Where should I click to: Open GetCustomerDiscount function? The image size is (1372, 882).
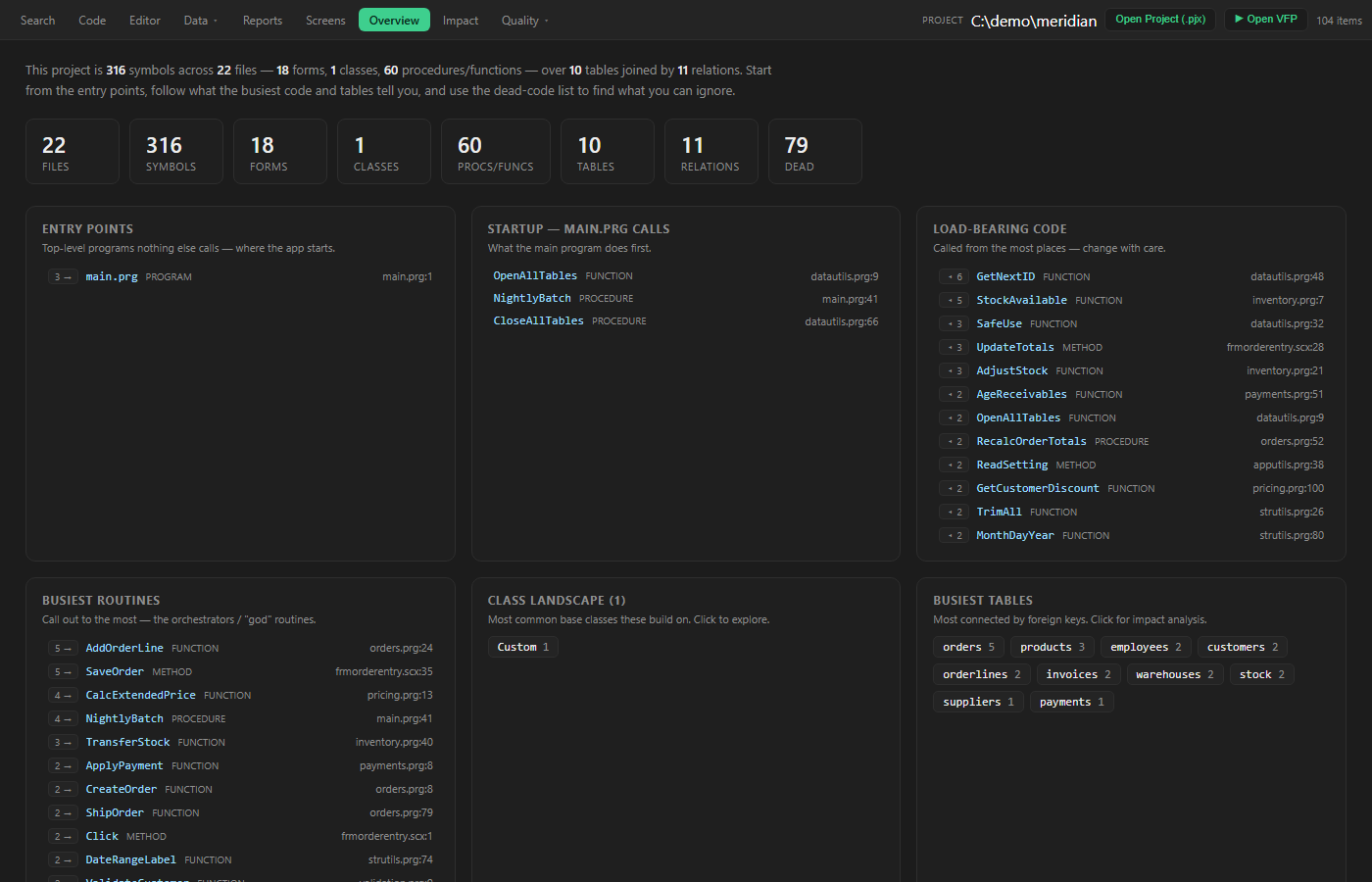point(1131,488)
